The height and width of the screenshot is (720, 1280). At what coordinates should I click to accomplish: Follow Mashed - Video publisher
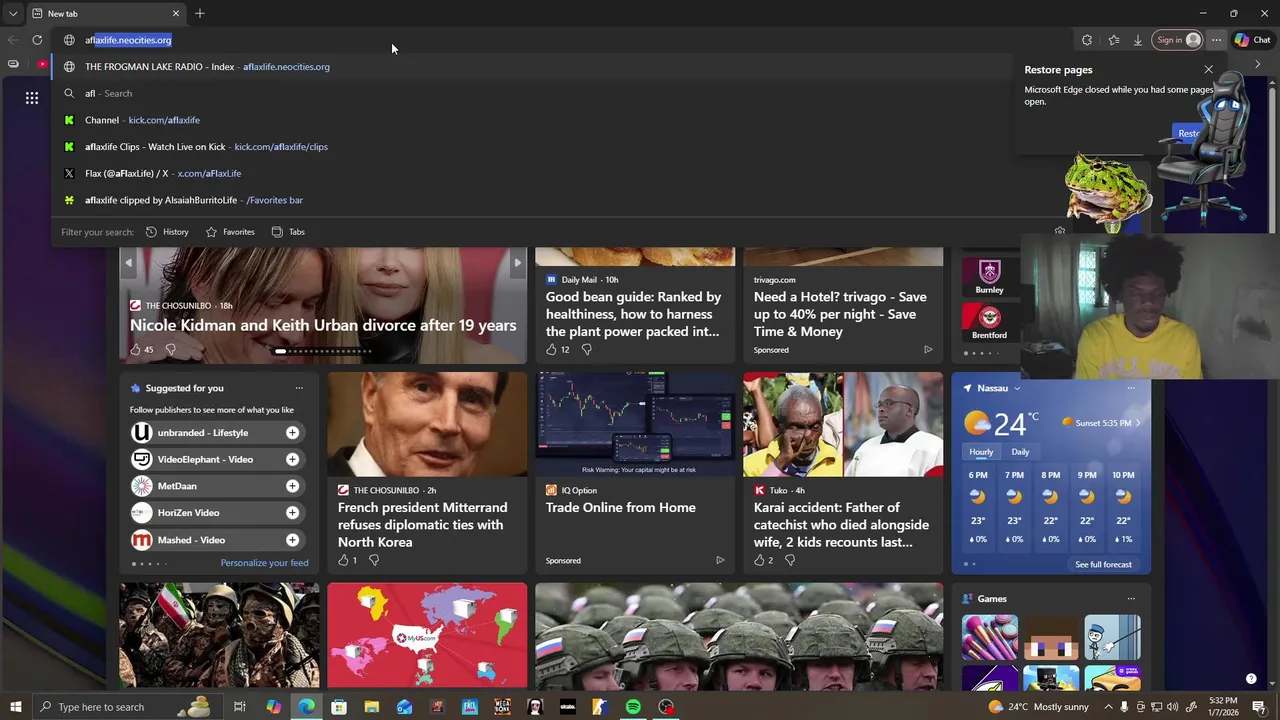[292, 540]
